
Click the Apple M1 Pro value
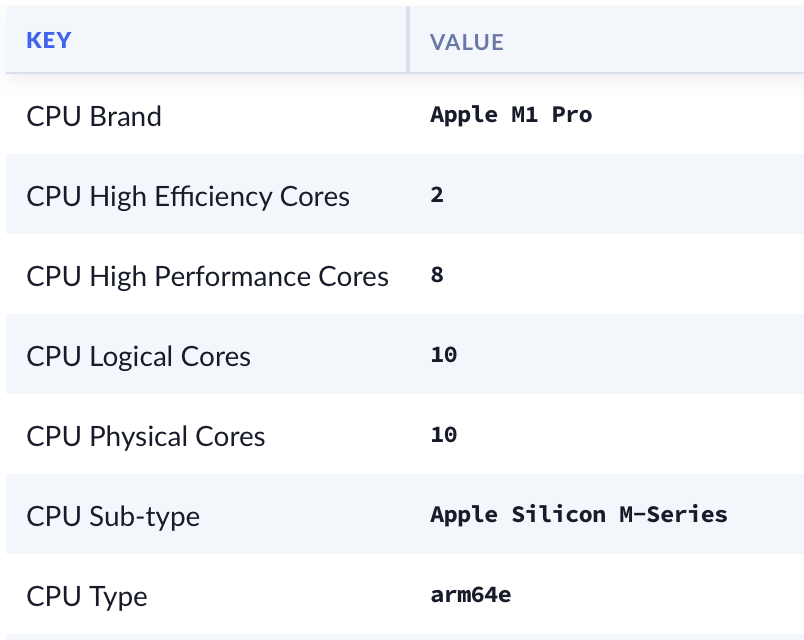511,115
